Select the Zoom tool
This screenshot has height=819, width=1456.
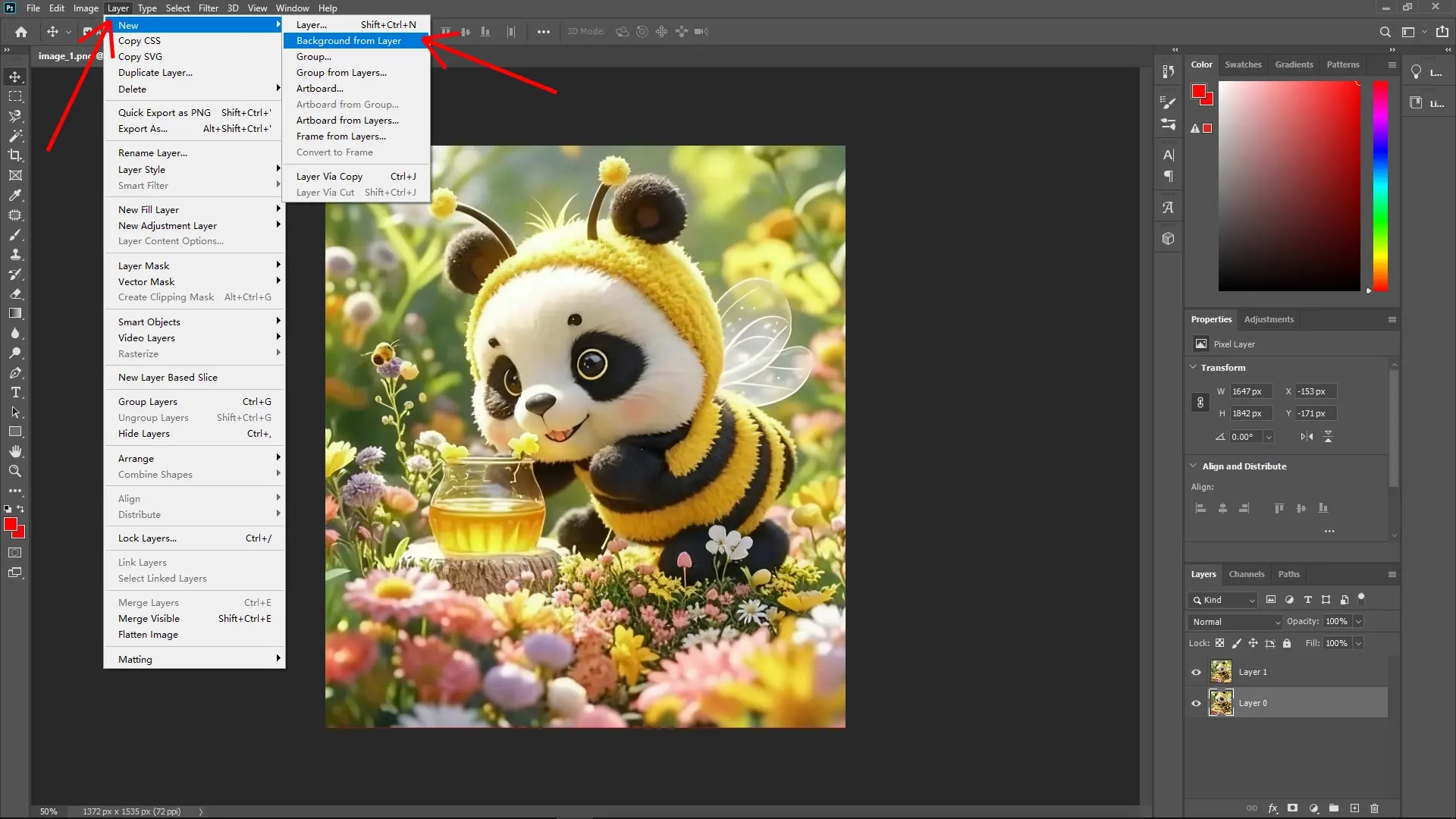[x=15, y=471]
